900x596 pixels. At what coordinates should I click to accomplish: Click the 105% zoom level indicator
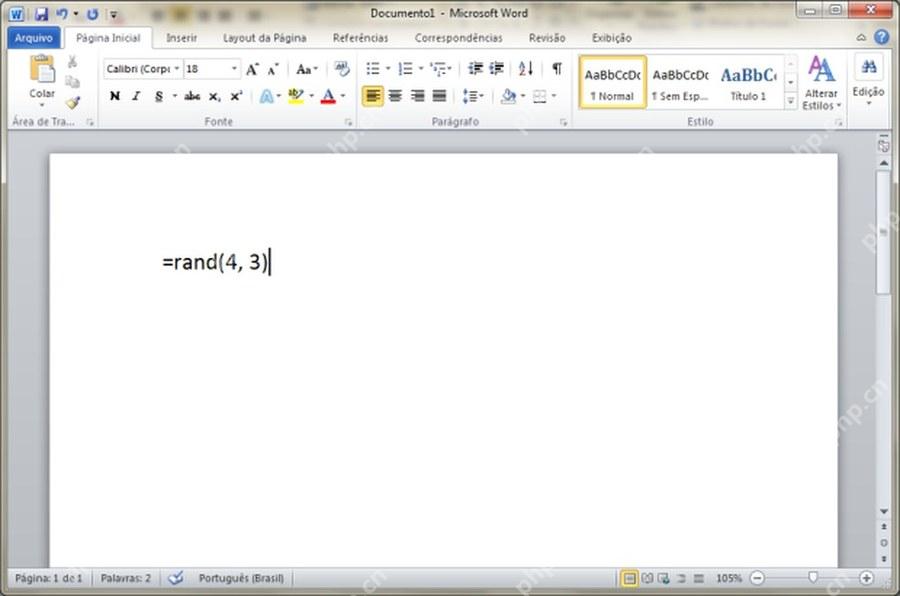(729, 578)
